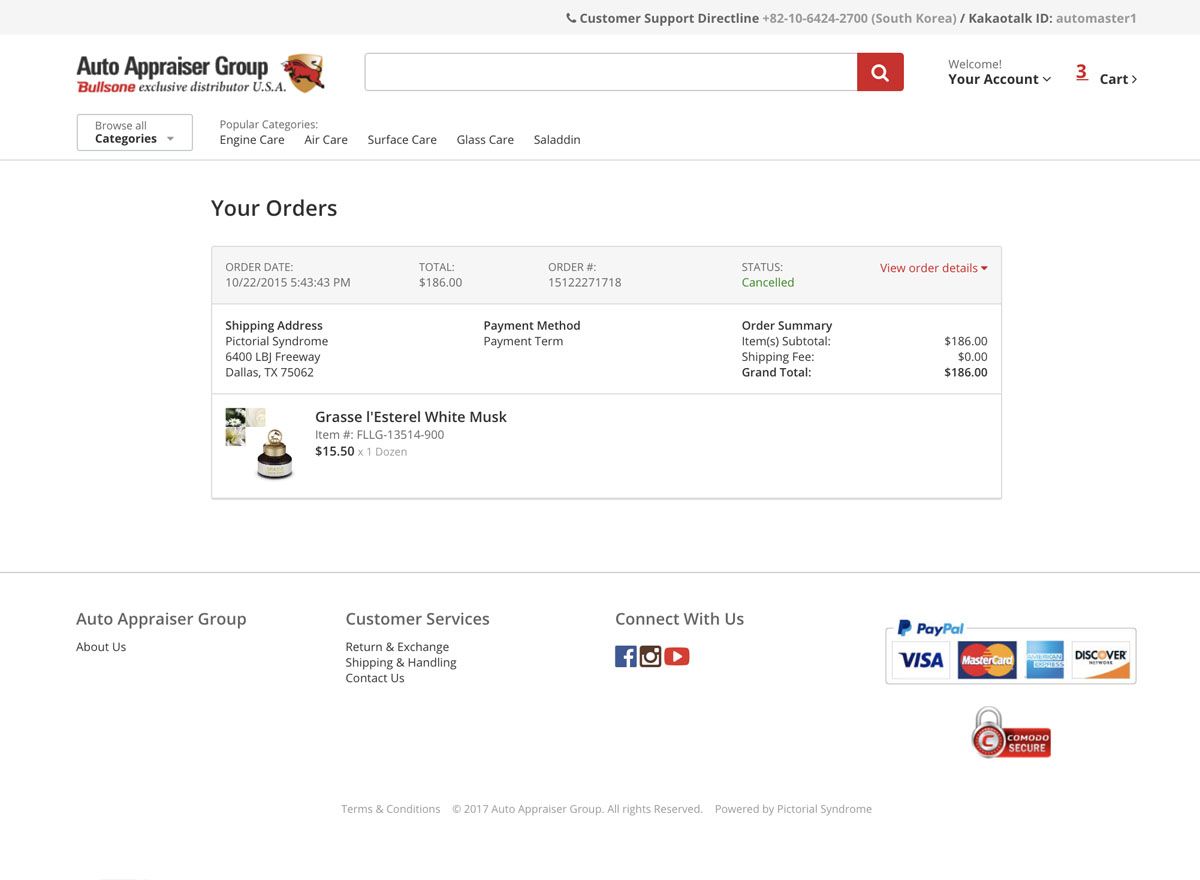This screenshot has height=880, width=1200.
Task: Open Grasse l'Esterel White Musk product title
Action: tap(411, 417)
